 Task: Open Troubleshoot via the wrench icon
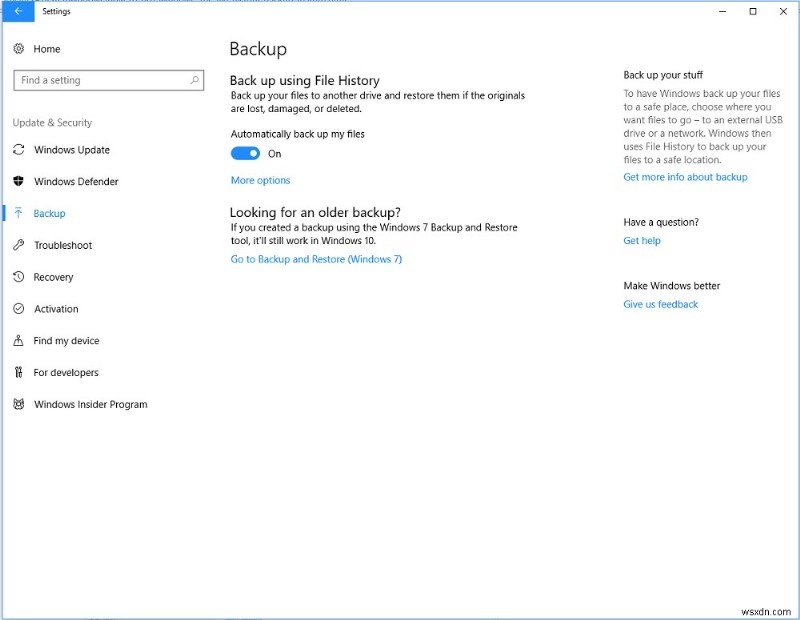point(20,245)
